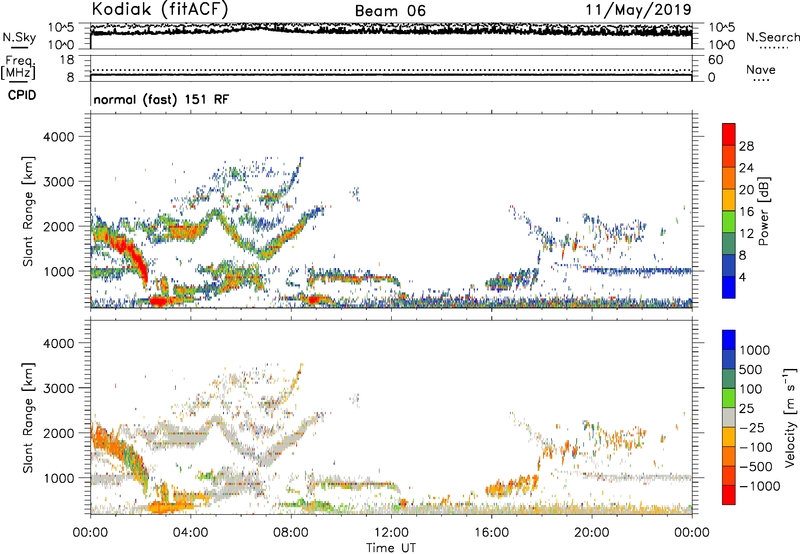Image resolution: width=800 pixels, height=554 pixels.
Task: Click the -500 label on the Velocity colorbar
Action: [x=756, y=466]
